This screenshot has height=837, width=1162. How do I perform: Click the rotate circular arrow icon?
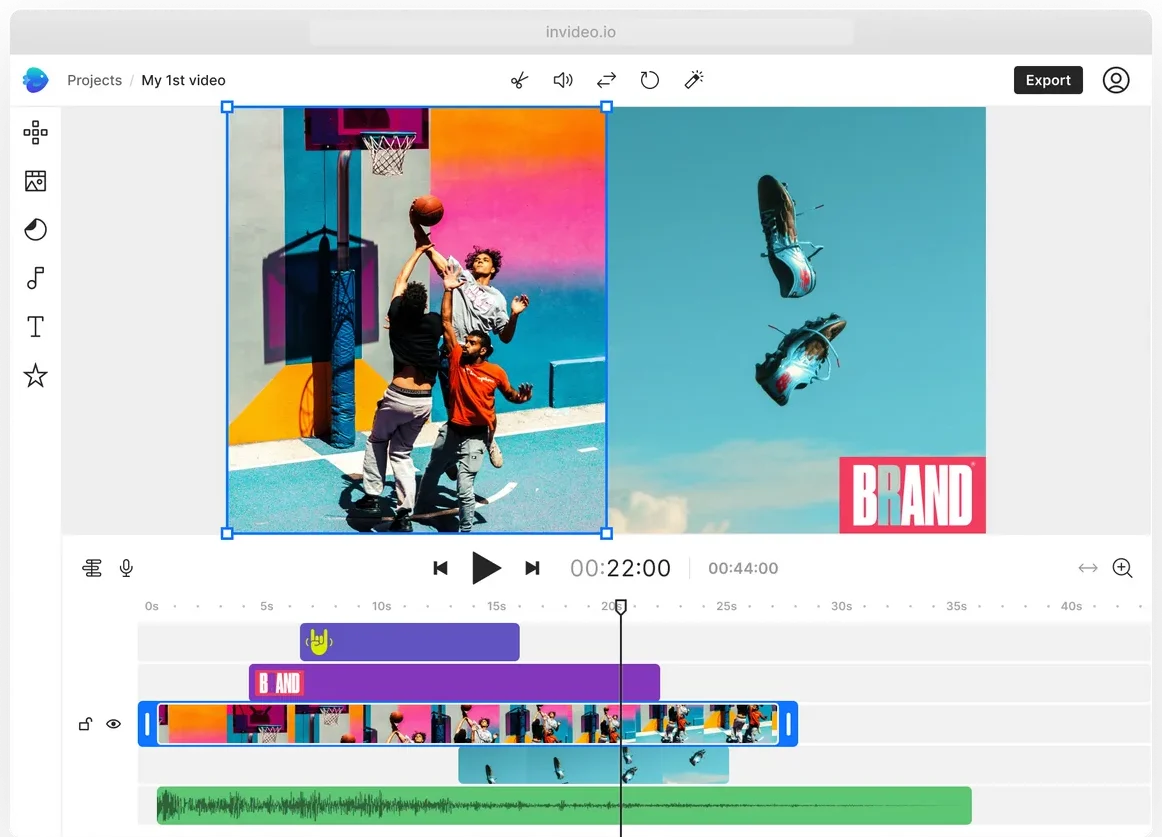point(650,80)
